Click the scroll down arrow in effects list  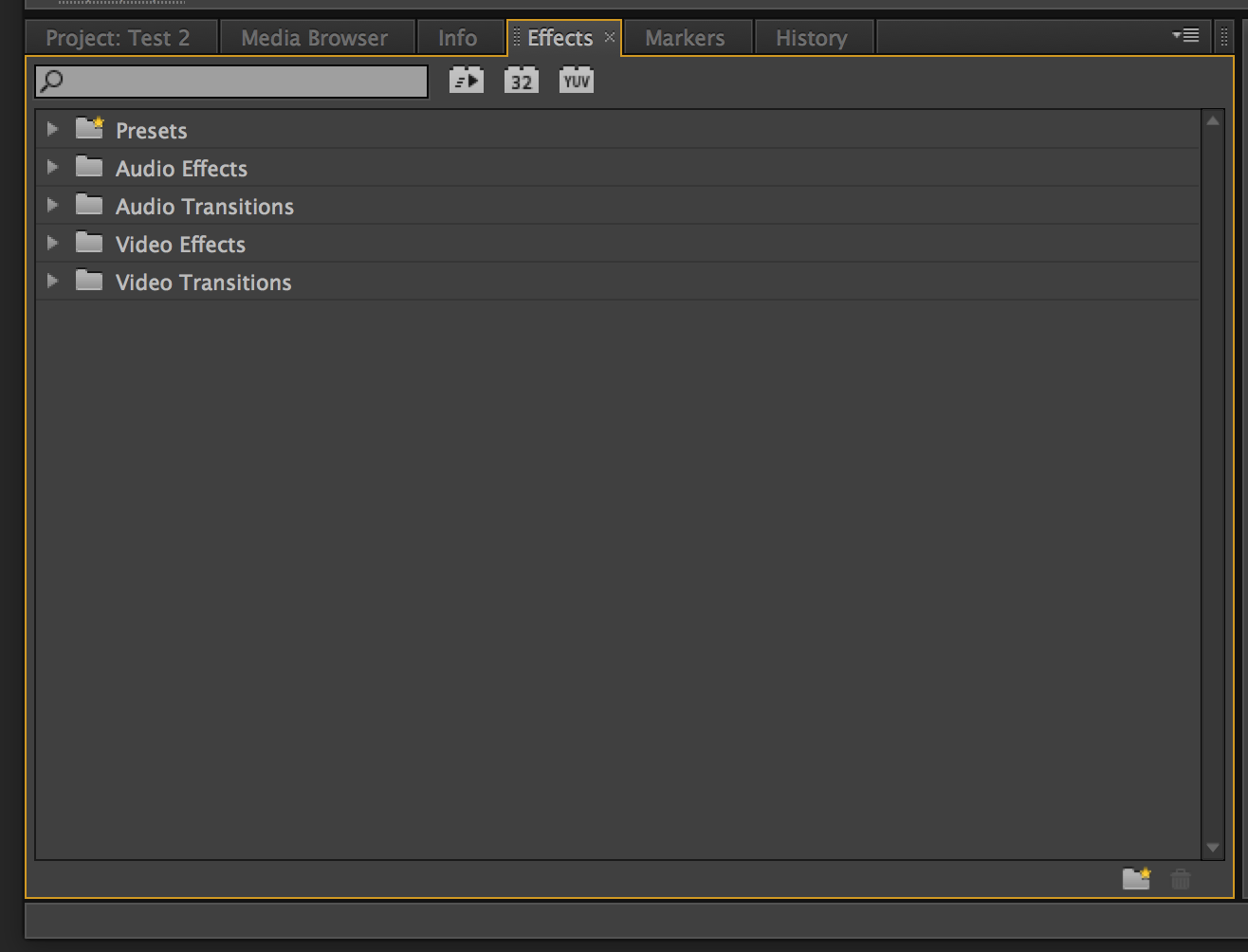[x=1212, y=847]
